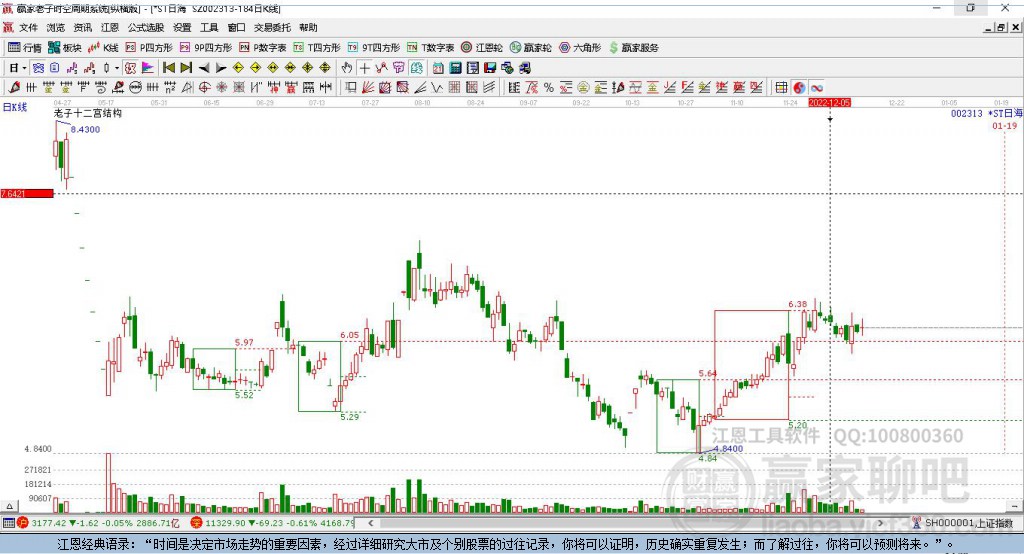The height and width of the screenshot is (554, 1024).
Task: Click the 2022-12-05 date marker
Action: tap(829, 102)
